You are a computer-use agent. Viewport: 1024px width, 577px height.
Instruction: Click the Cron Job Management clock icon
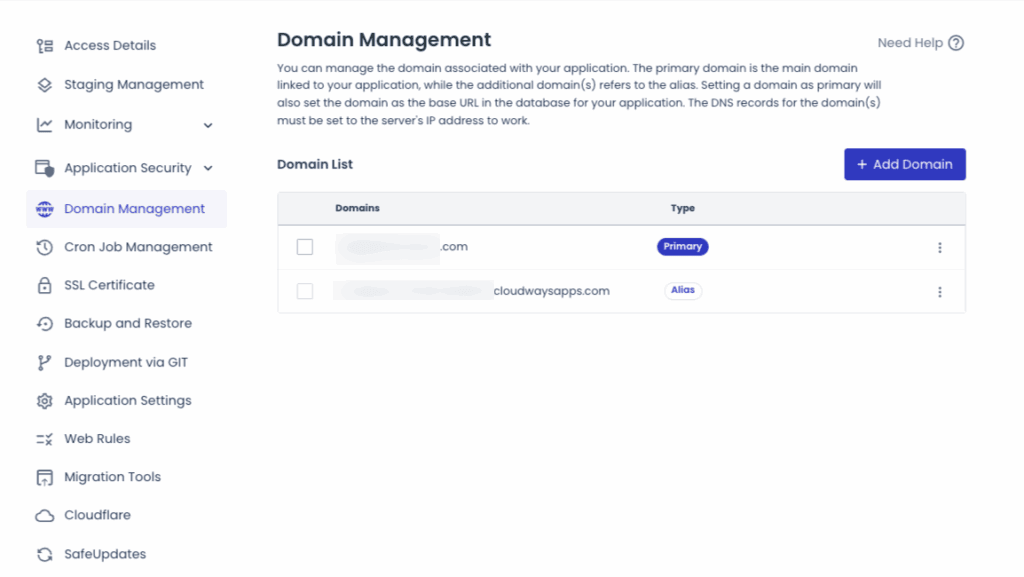[44, 247]
